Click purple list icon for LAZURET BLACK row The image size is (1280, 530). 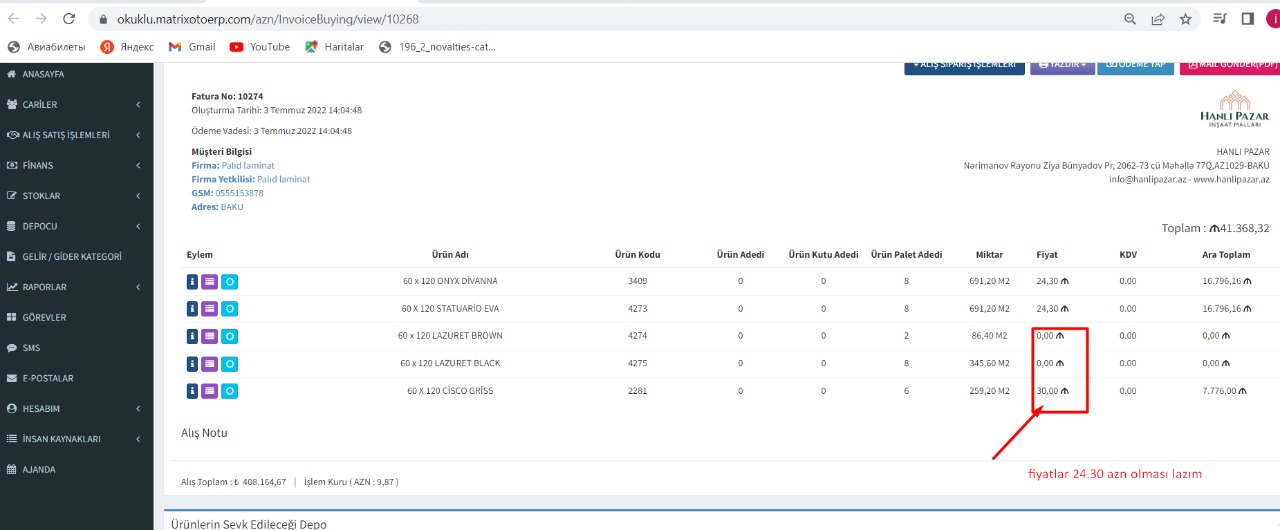[x=210, y=364]
